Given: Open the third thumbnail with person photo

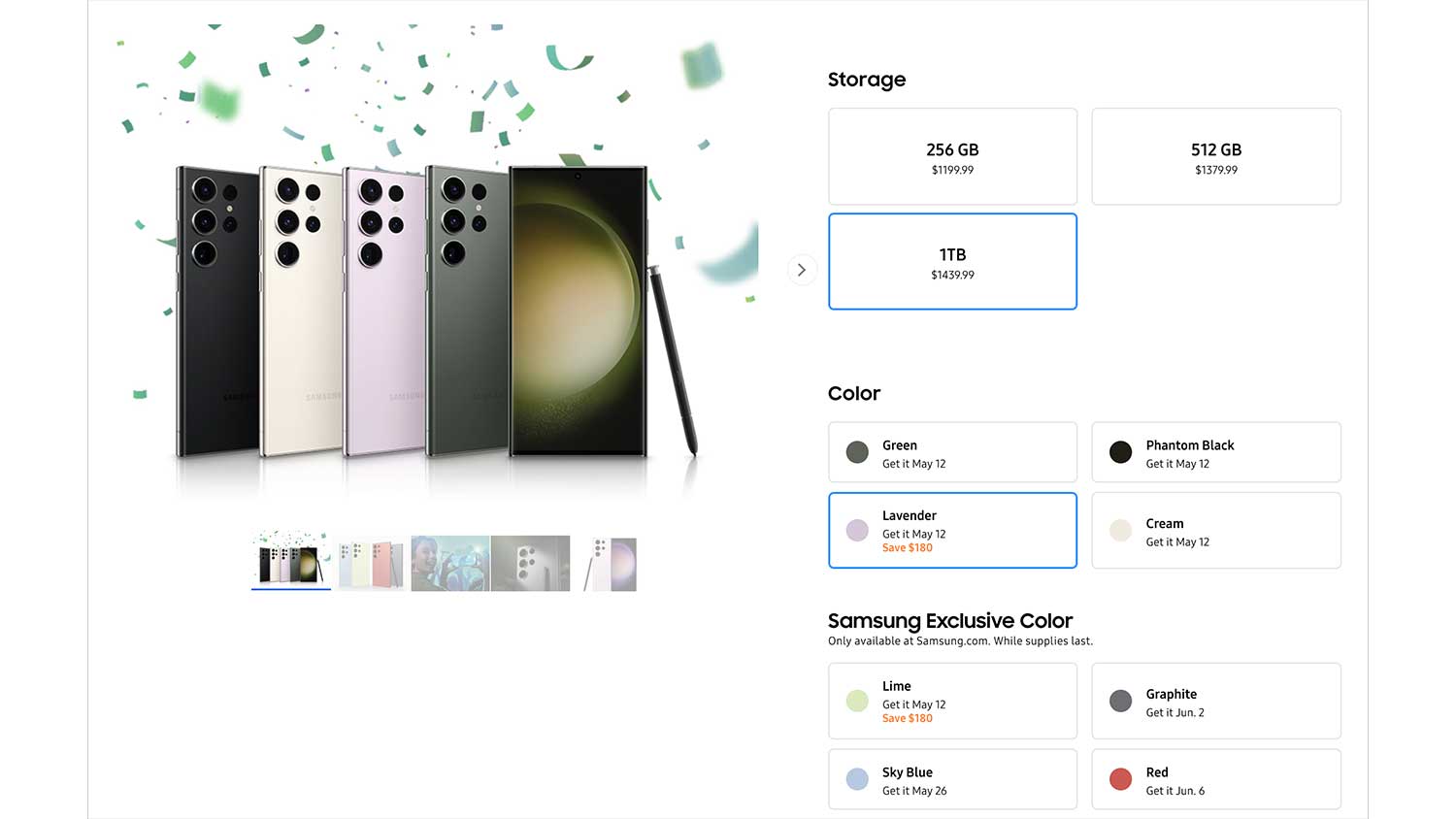Looking at the screenshot, I should (x=450, y=563).
